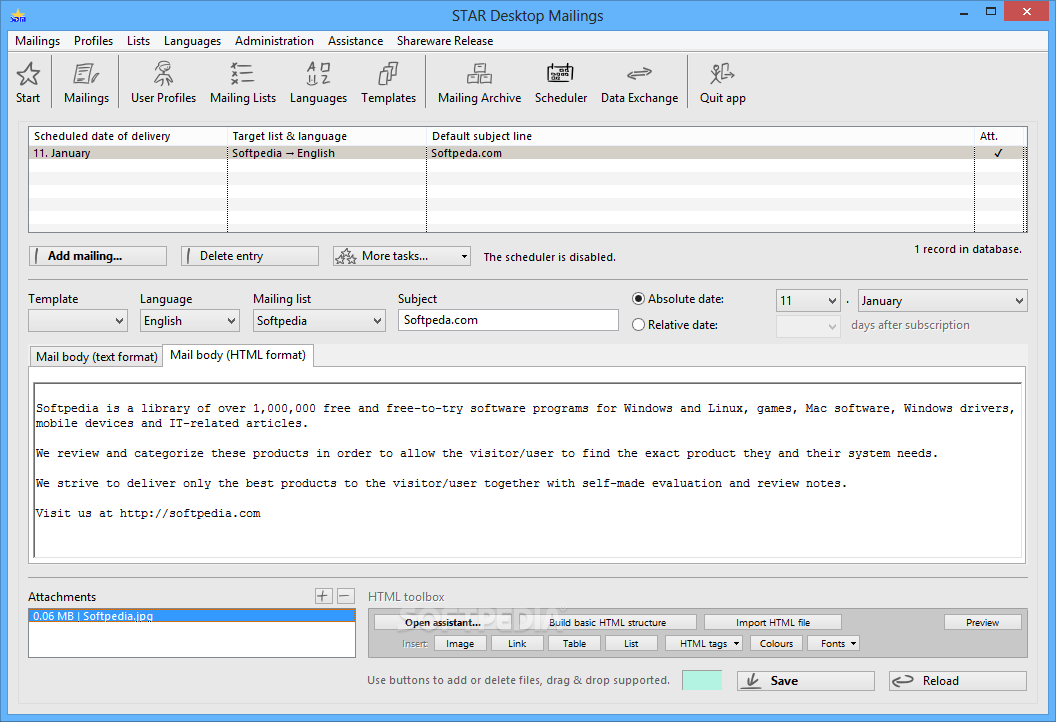
Task: Click the minus icon to remove attachment
Action: (x=345, y=596)
